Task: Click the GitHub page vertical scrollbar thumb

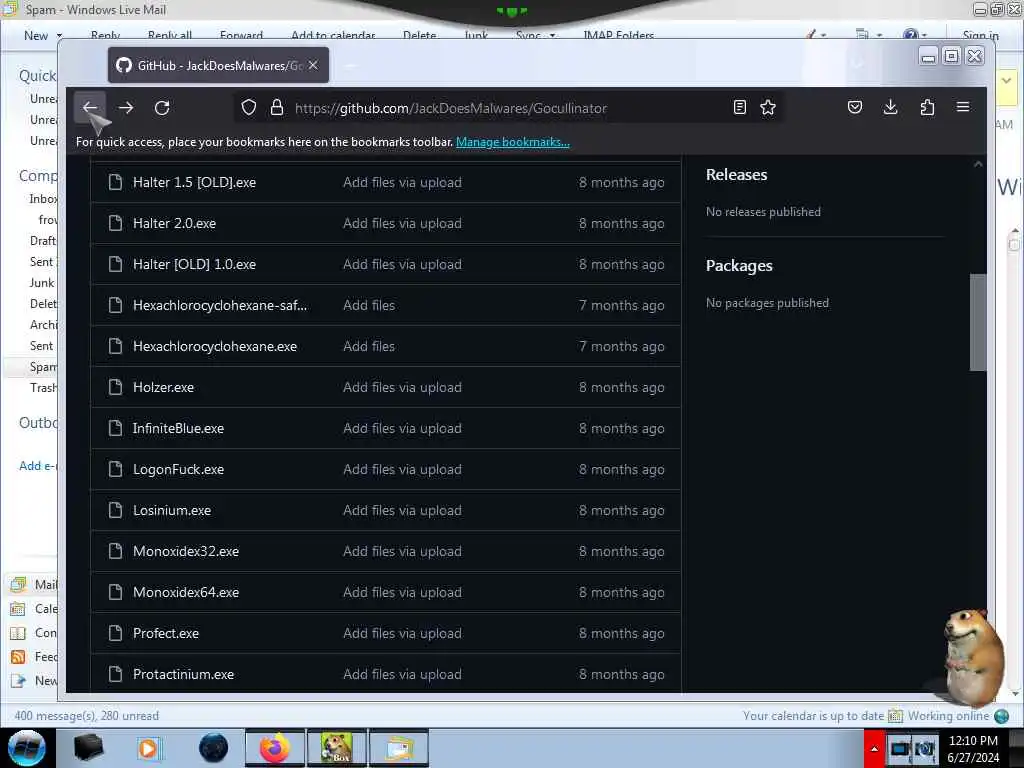Action: [x=978, y=322]
